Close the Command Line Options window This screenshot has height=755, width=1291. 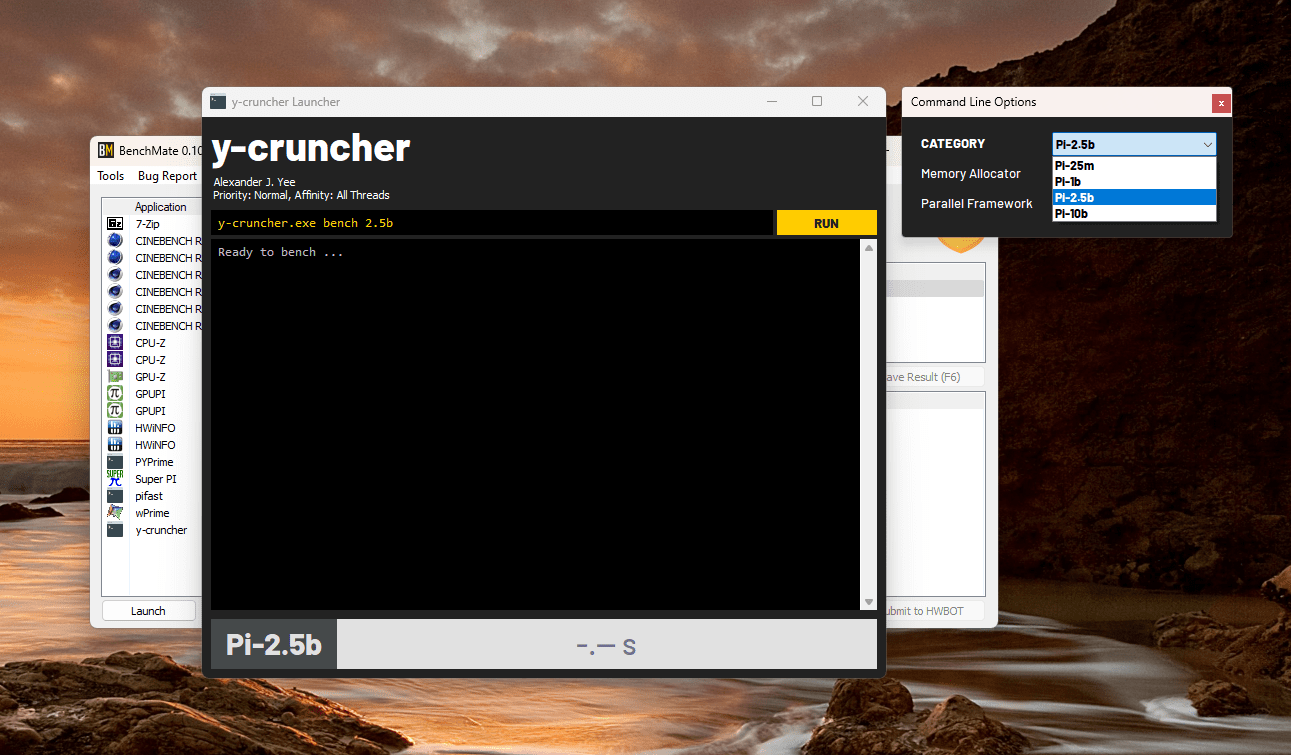1221,103
